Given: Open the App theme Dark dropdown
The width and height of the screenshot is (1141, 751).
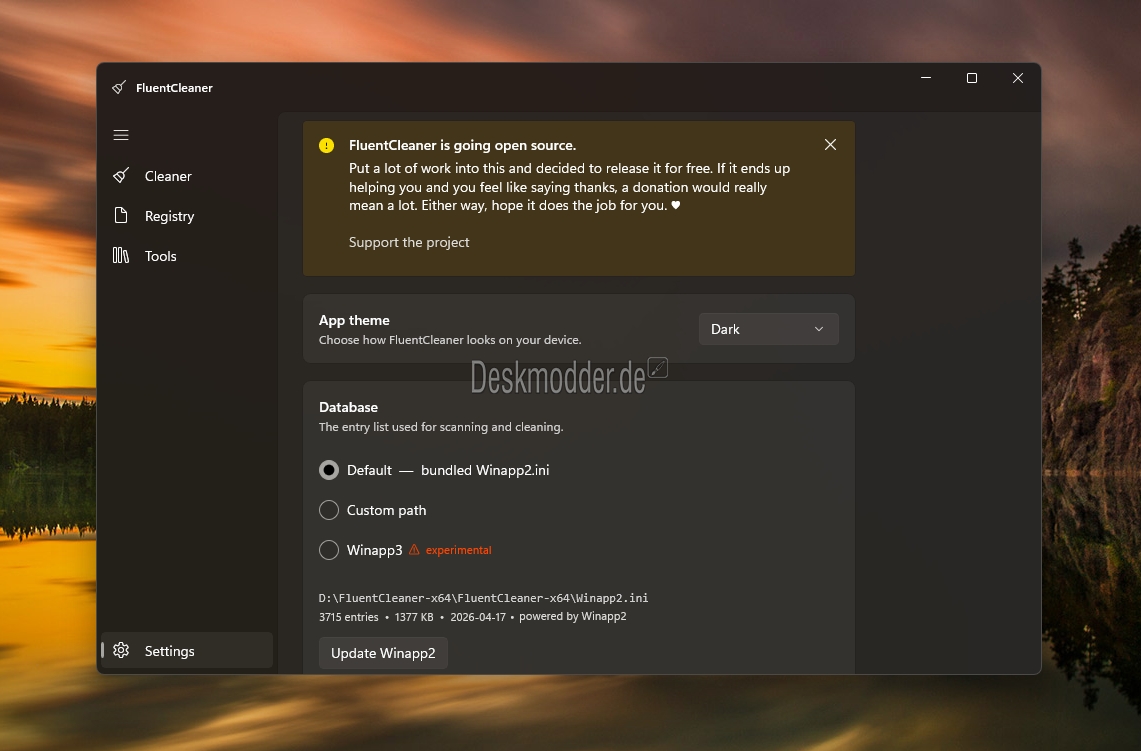Looking at the screenshot, I should click(767, 329).
